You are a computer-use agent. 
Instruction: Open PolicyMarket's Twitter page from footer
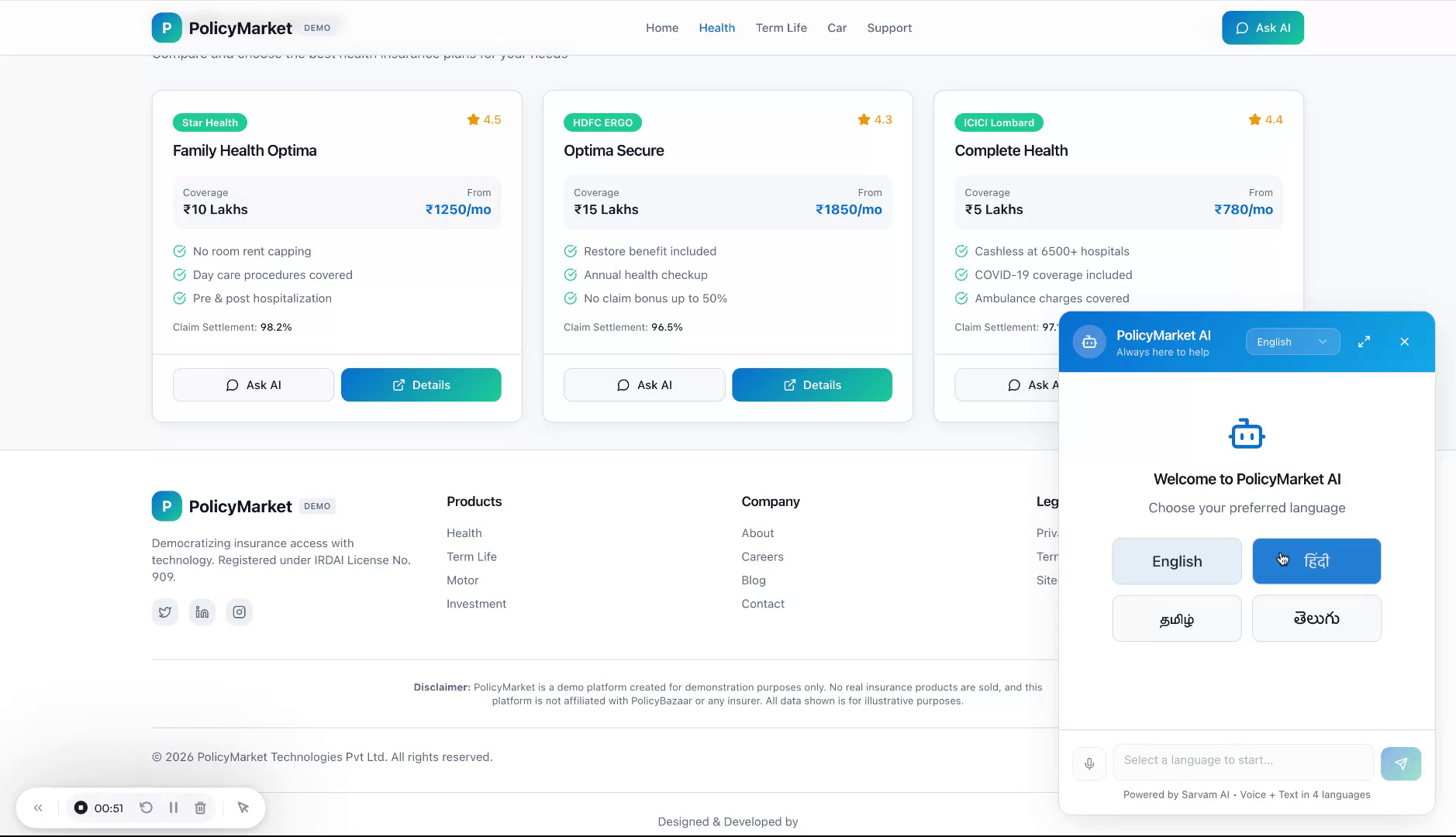[x=164, y=611]
